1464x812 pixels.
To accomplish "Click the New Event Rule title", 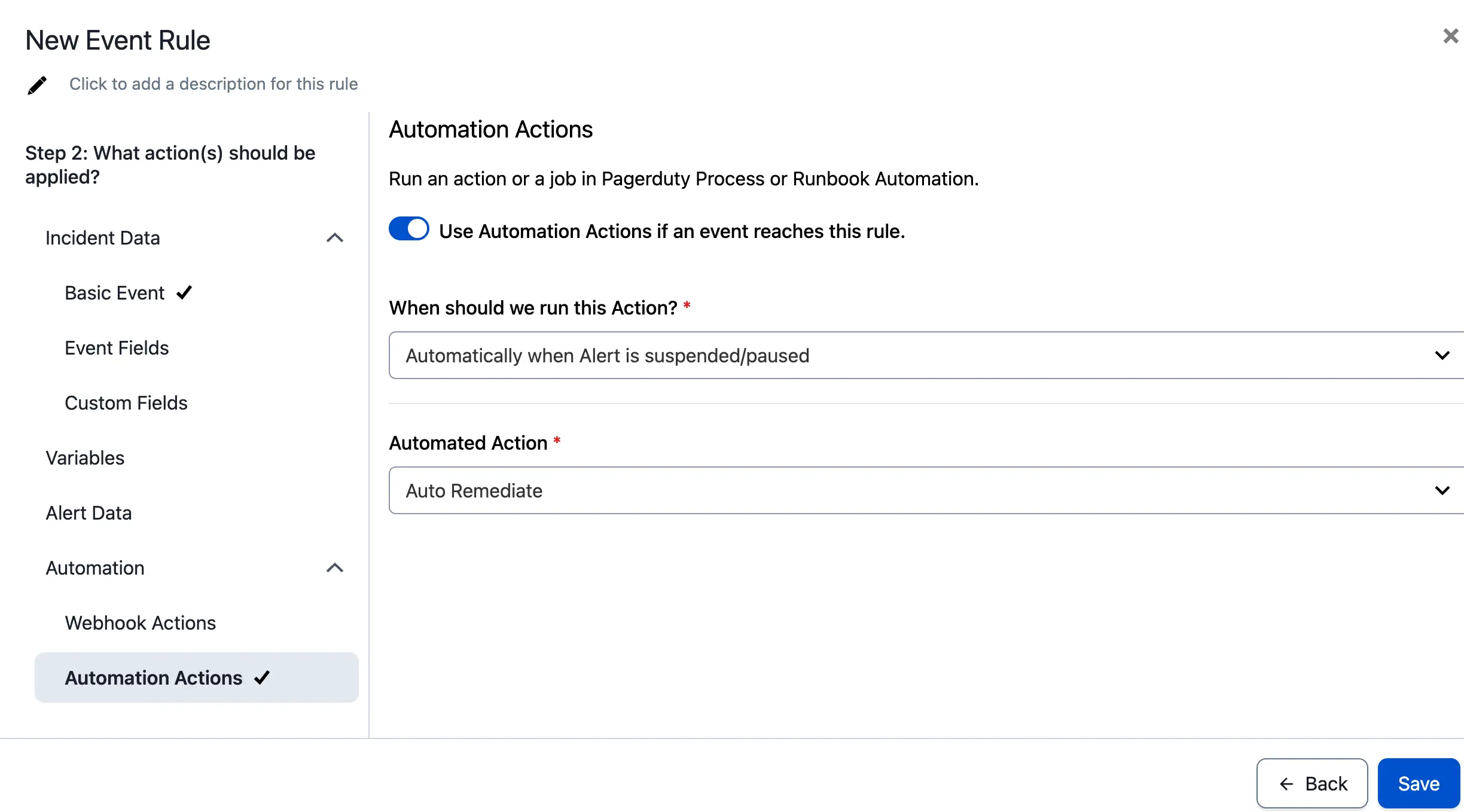I will click(x=118, y=41).
